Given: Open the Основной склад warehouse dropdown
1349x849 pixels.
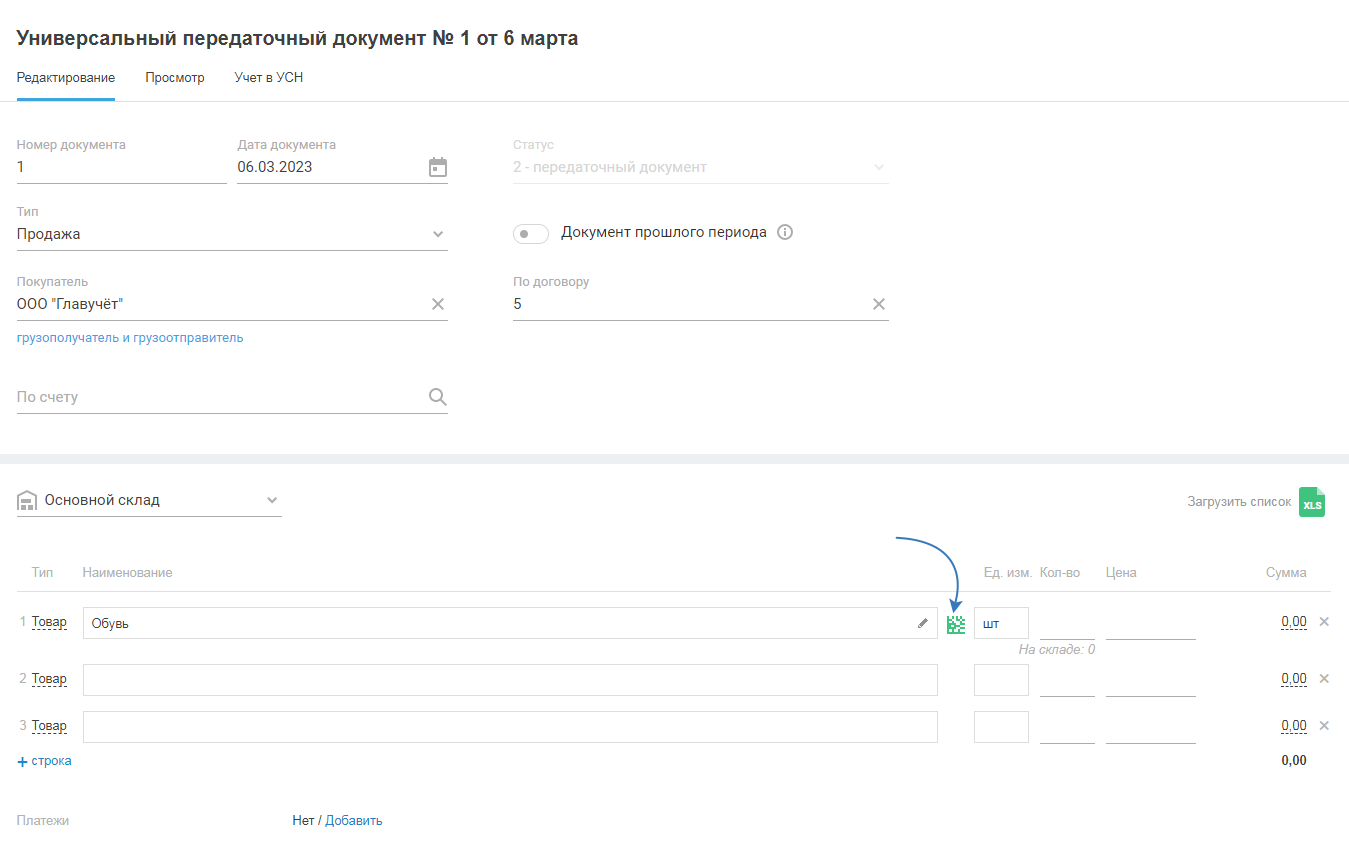Looking at the screenshot, I should 272,500.
